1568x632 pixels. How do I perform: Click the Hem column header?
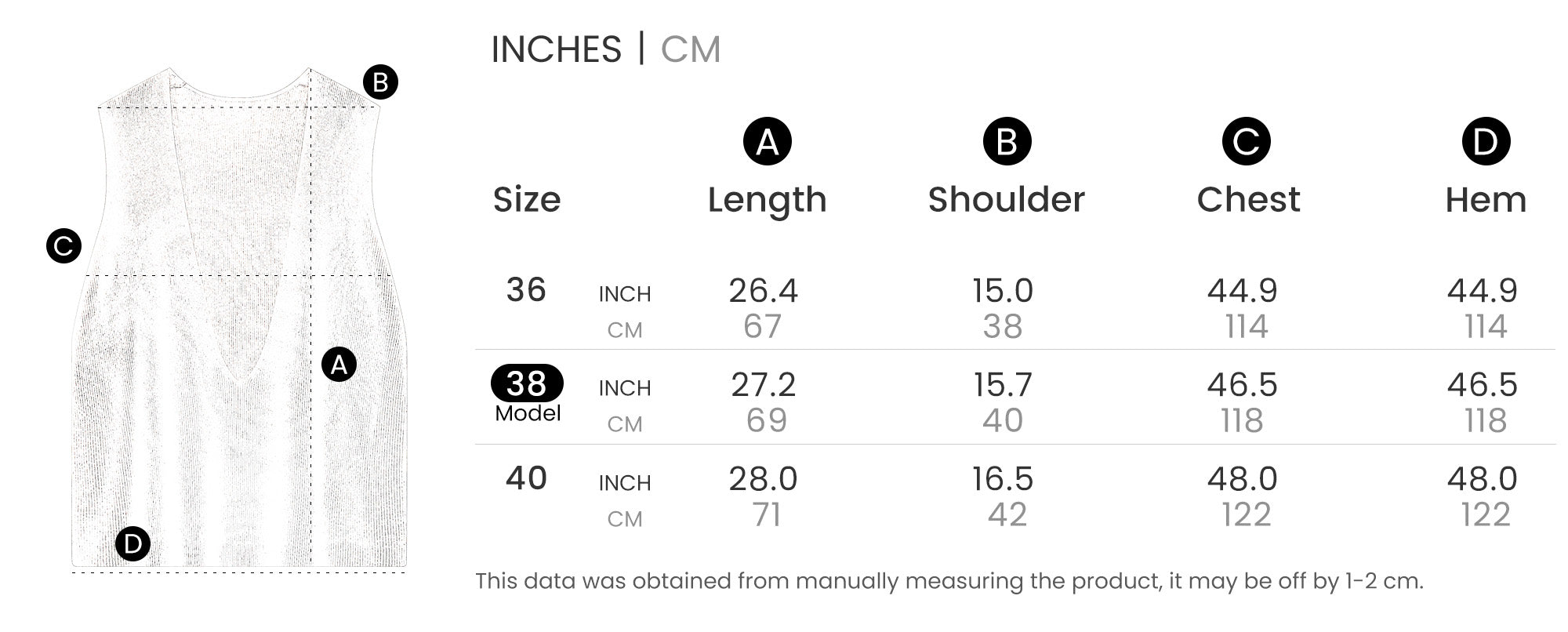(1486, 200)
